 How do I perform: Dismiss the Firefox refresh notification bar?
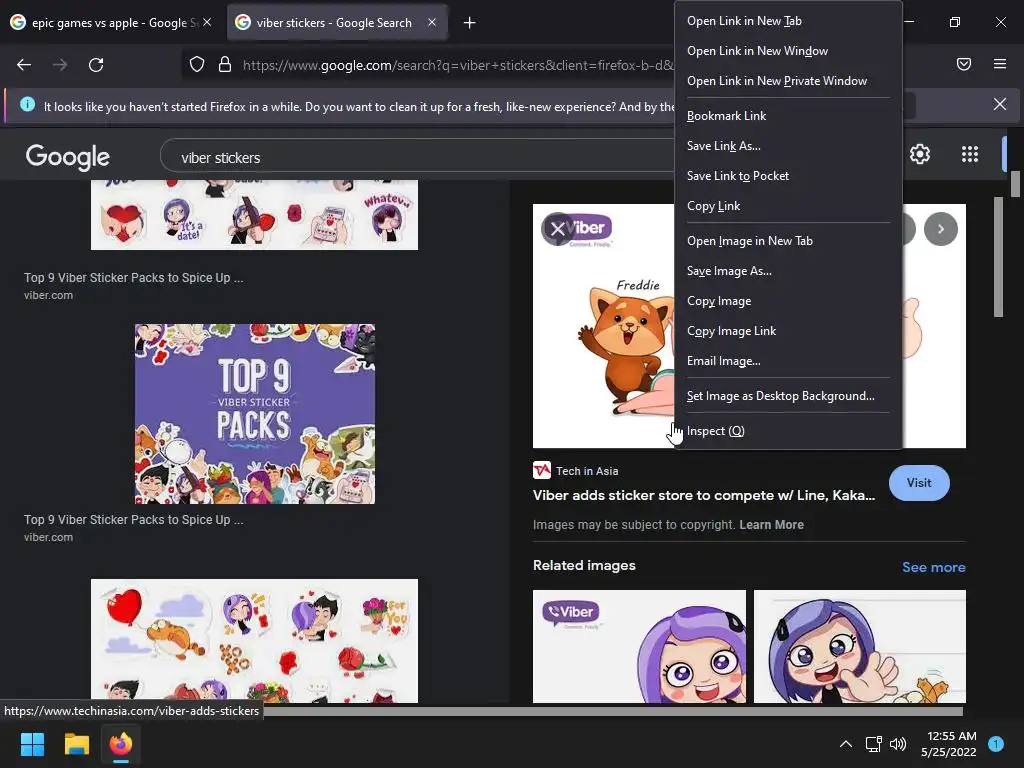(x=1000, y=104)
